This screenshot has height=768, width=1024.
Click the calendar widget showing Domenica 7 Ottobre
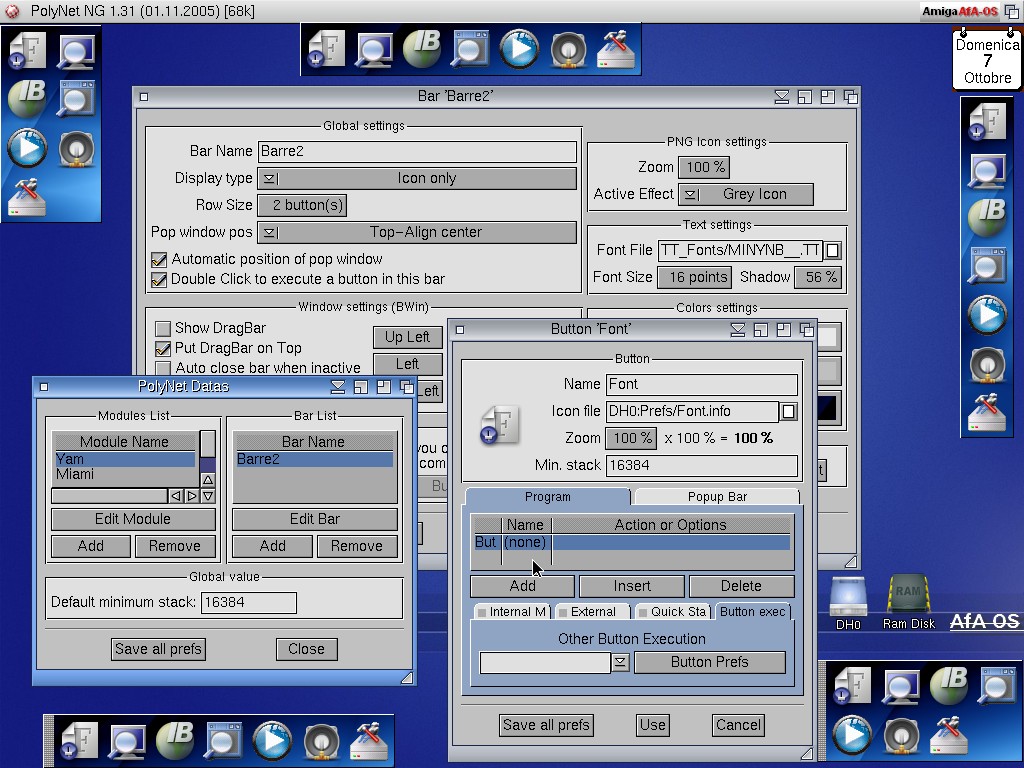click(x=986, y=60)
